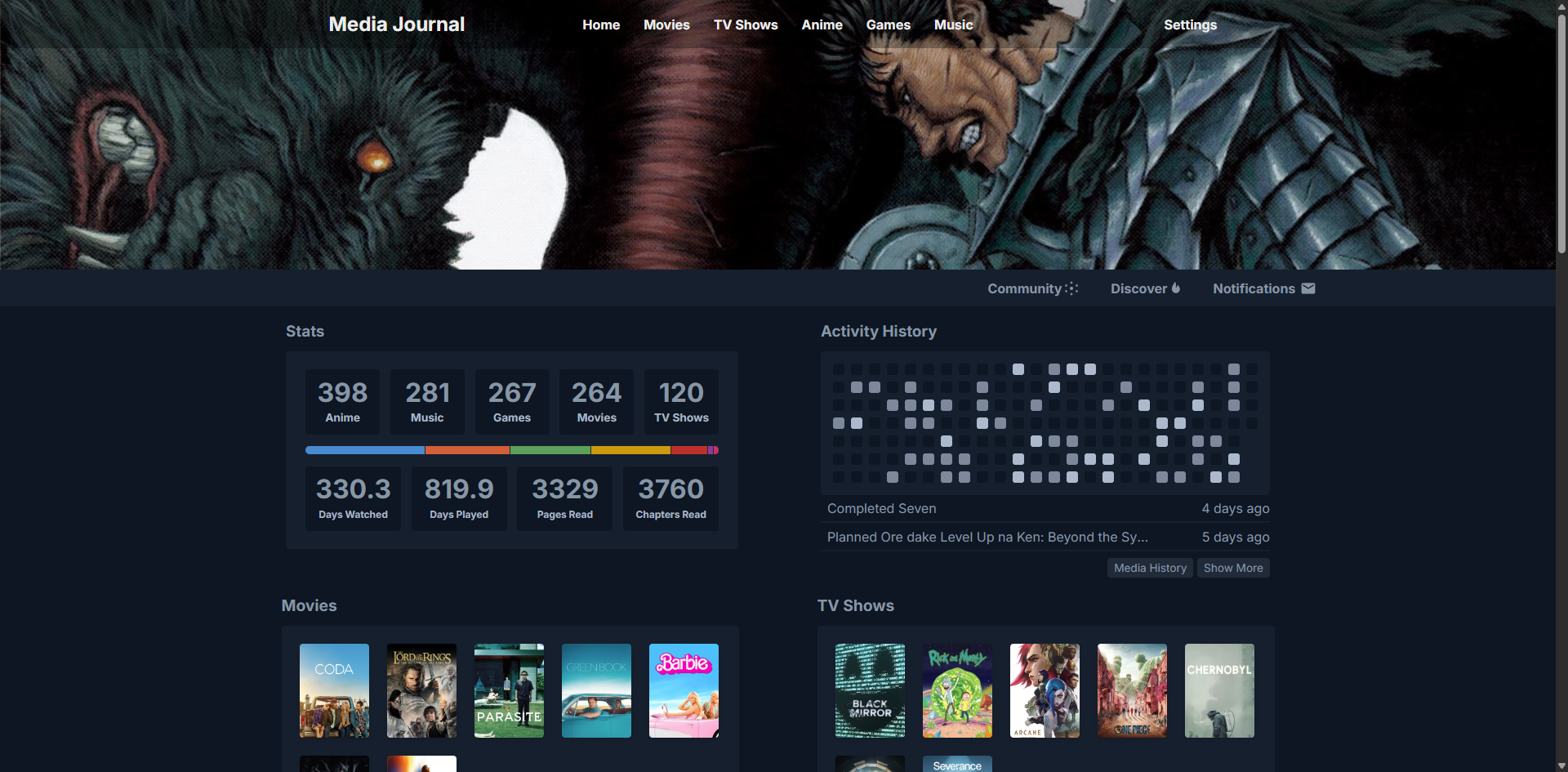This screenshot has width=1568, height=772.
Task: Open Music in the top navigation bar
Action: click(x=953, y=25)
